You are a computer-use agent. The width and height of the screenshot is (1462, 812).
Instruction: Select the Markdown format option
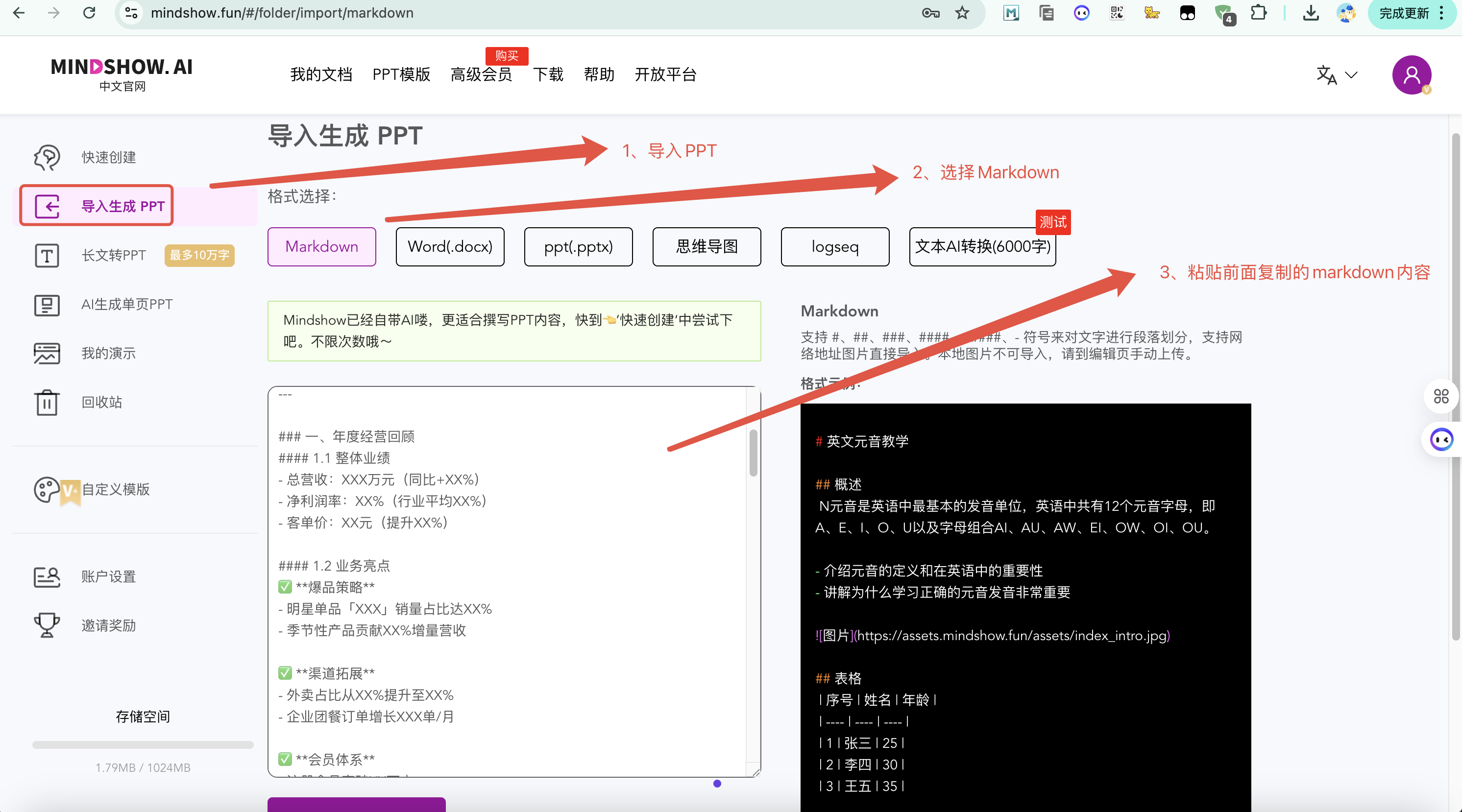click(321, 247)
